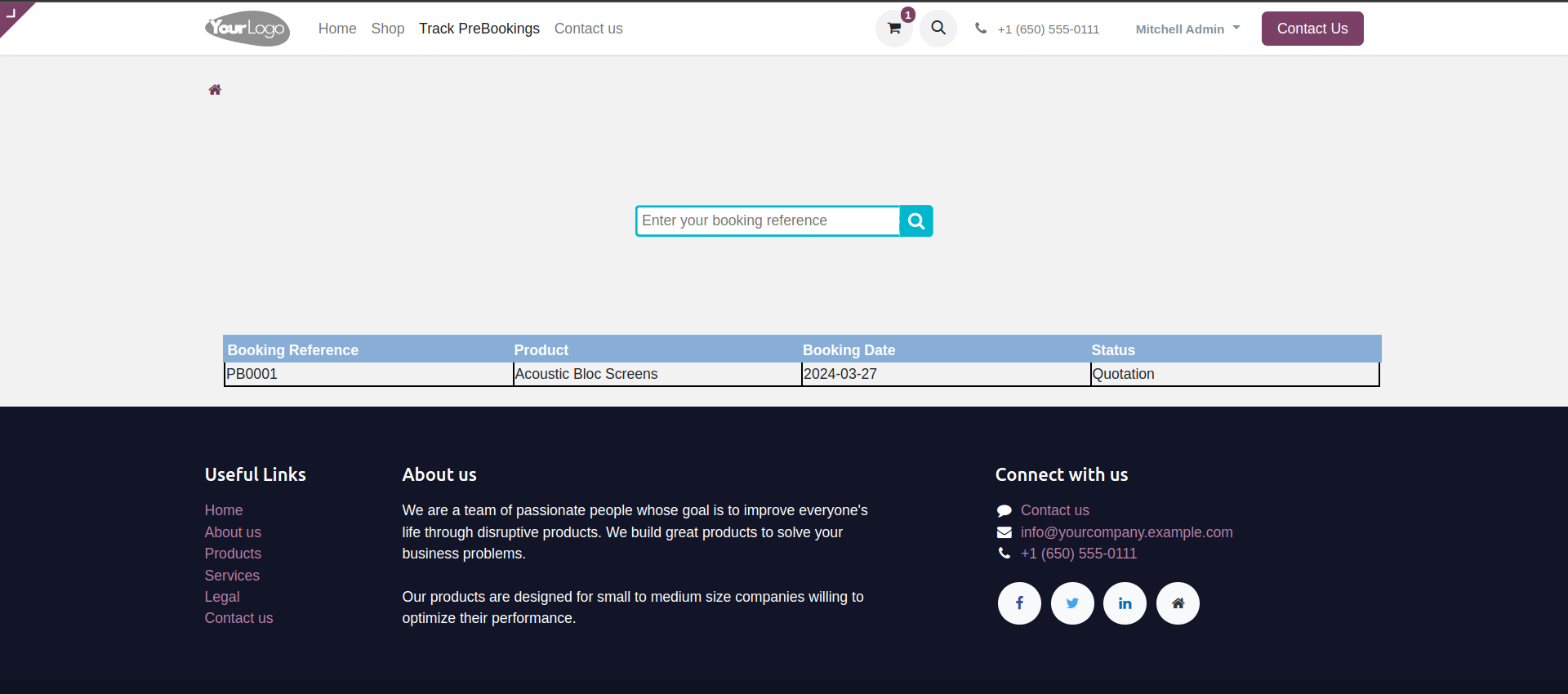Click the header search magnifier icon
The width and height of the screenshot is (1568, 694).
(938, 29)
